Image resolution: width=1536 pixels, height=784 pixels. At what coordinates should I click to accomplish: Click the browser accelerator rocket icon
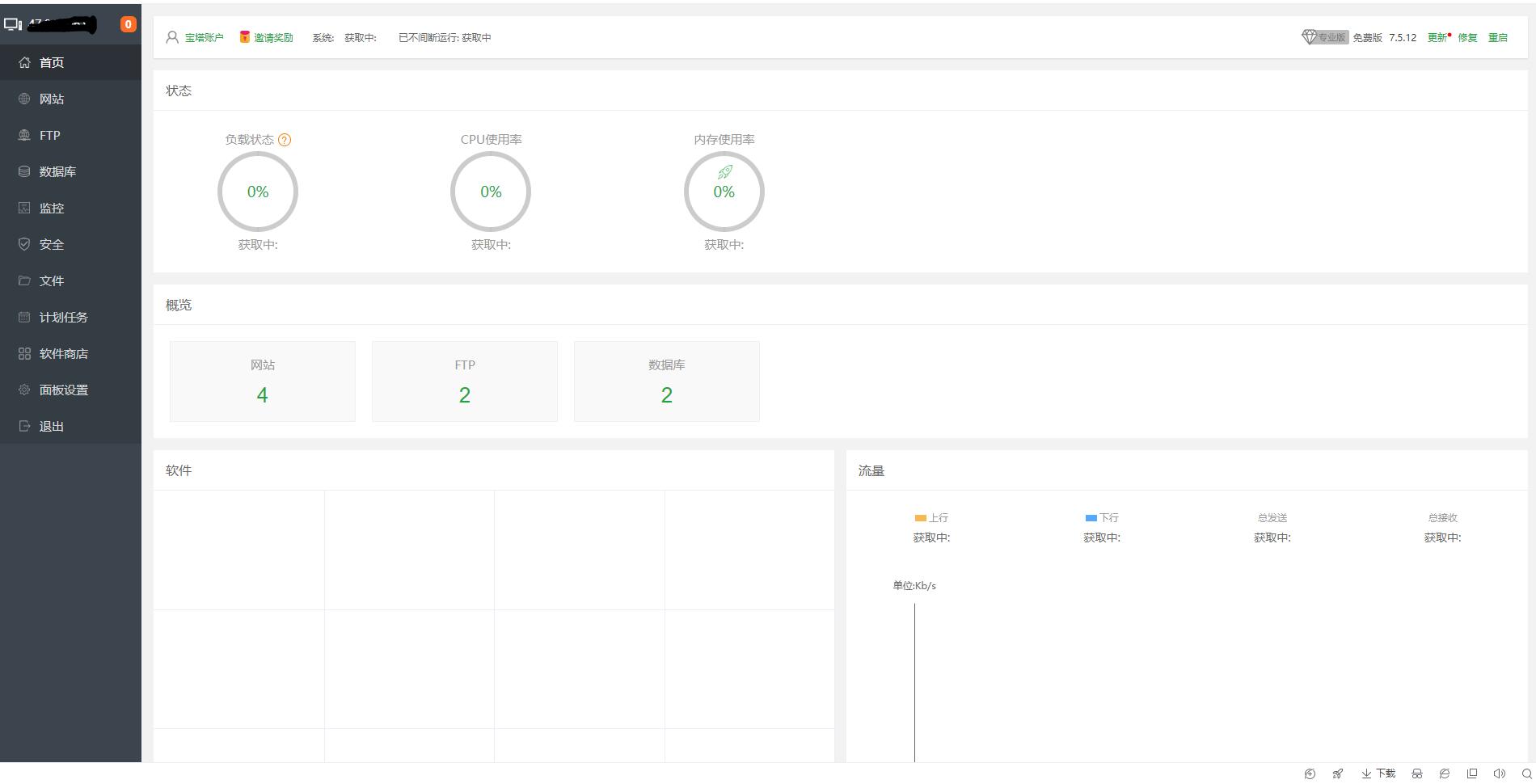coord(1338,773)
